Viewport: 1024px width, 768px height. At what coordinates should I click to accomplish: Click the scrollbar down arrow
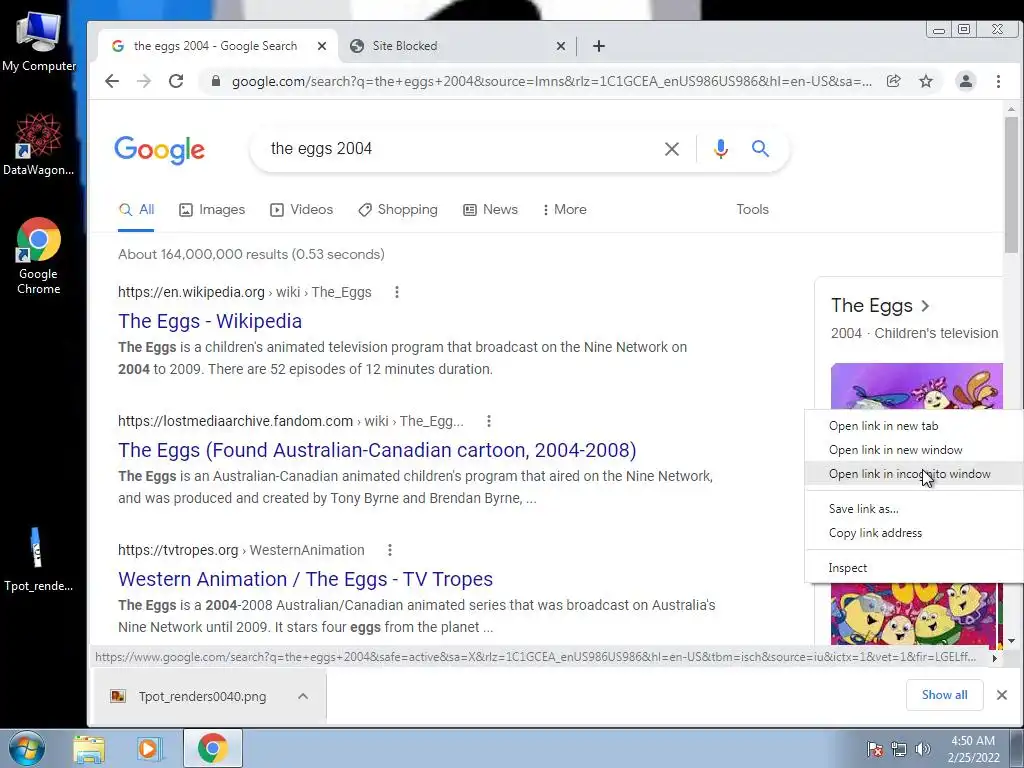[1011, 641]
